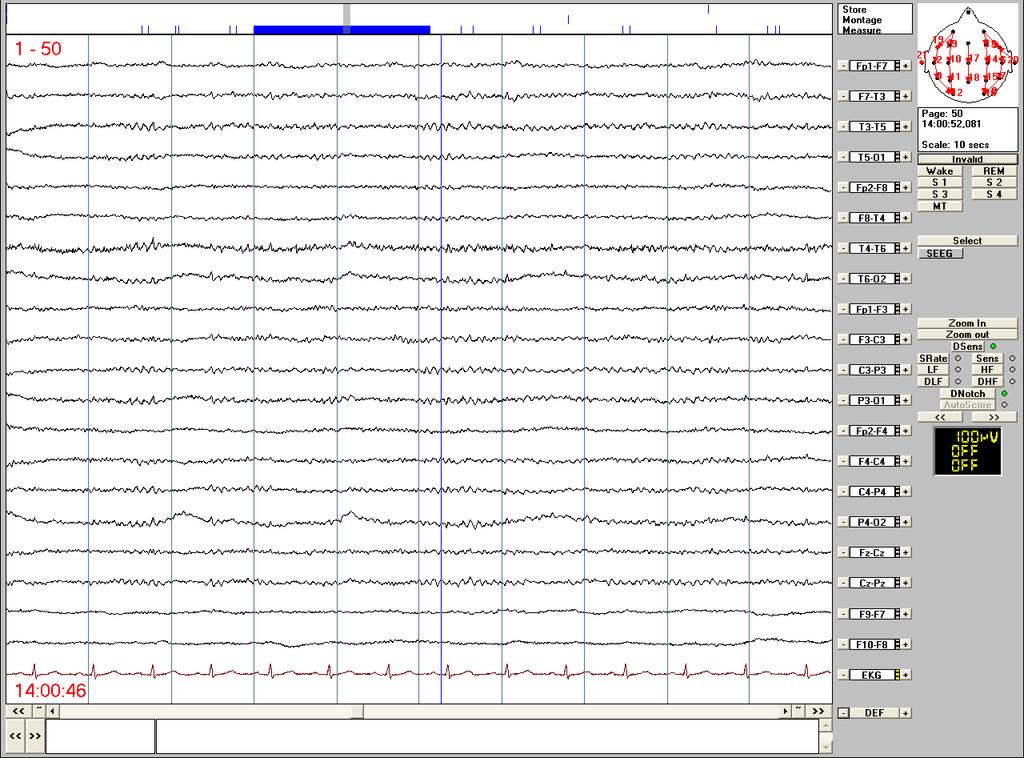Click the Zoom In button
1024x758 pixels.
967,323
